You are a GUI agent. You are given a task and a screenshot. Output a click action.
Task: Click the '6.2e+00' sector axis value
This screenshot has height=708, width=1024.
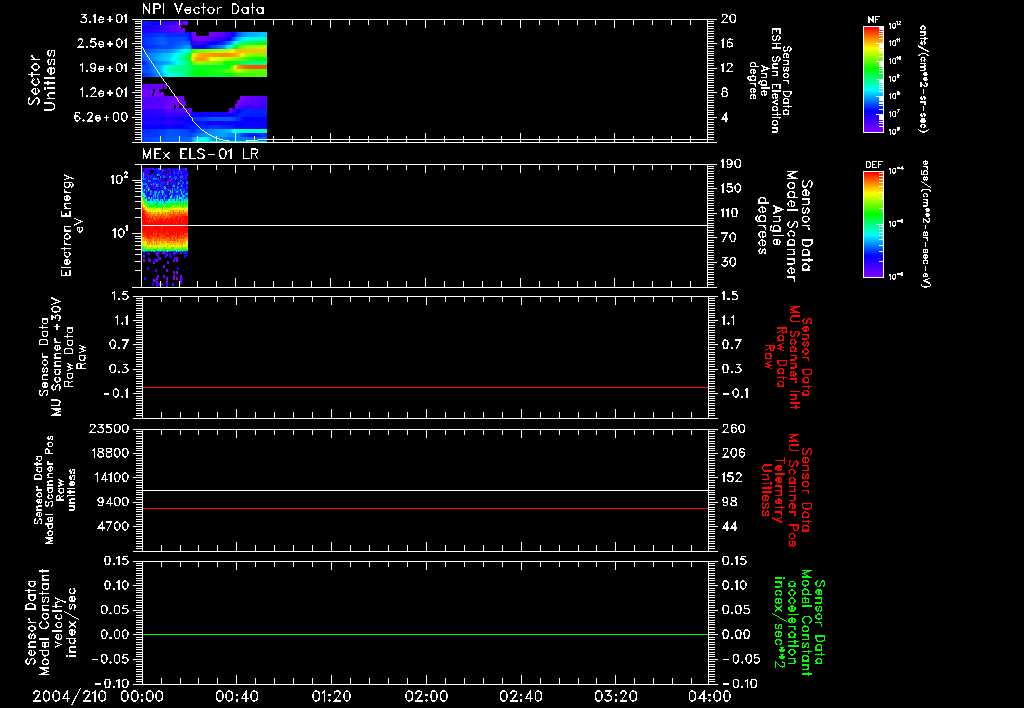pyautogui.click(x=103, y=117)
